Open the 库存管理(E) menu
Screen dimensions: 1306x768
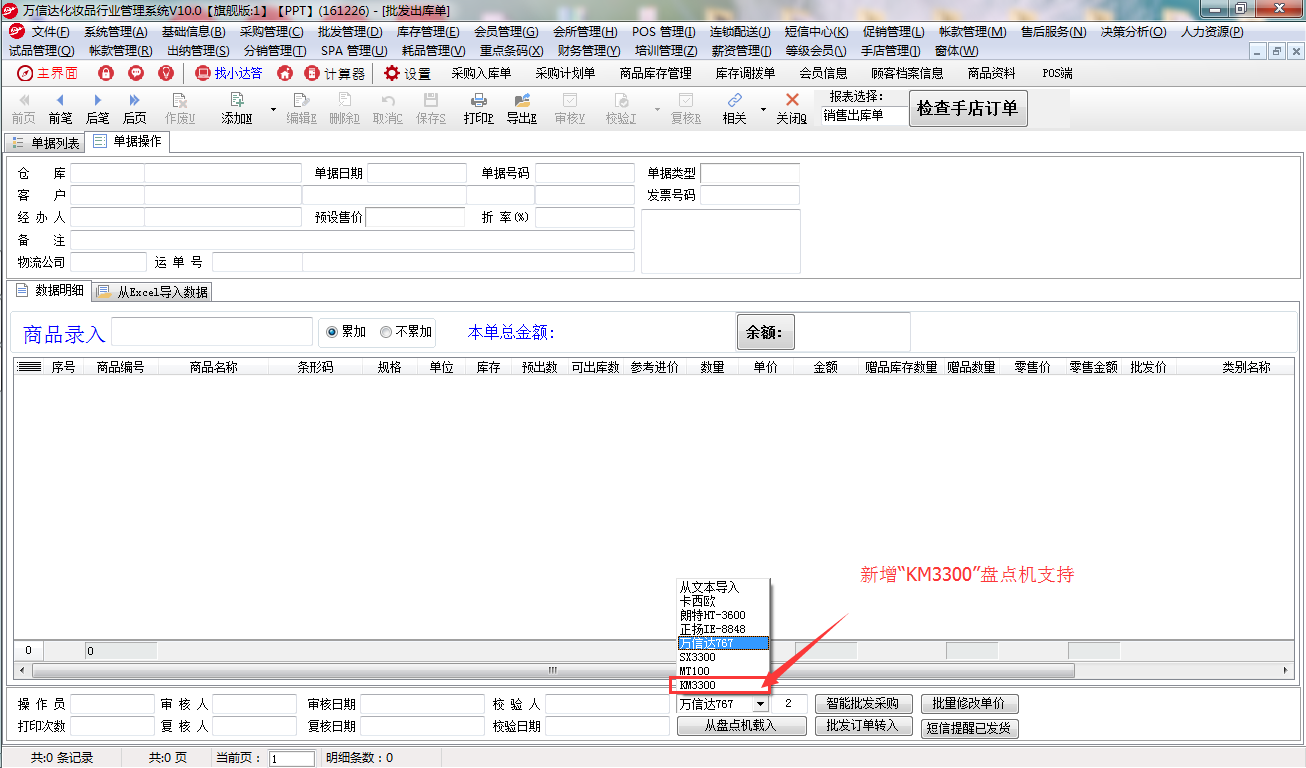428,32
